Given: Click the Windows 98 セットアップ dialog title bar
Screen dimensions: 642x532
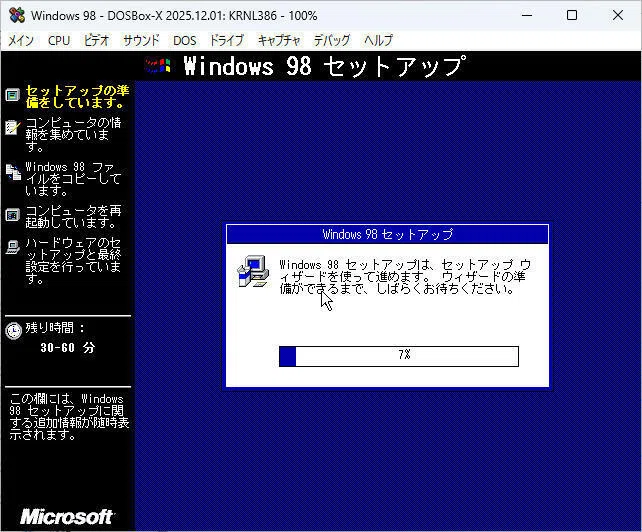Looking at the screenshot, I should click(x=387, y=234).
